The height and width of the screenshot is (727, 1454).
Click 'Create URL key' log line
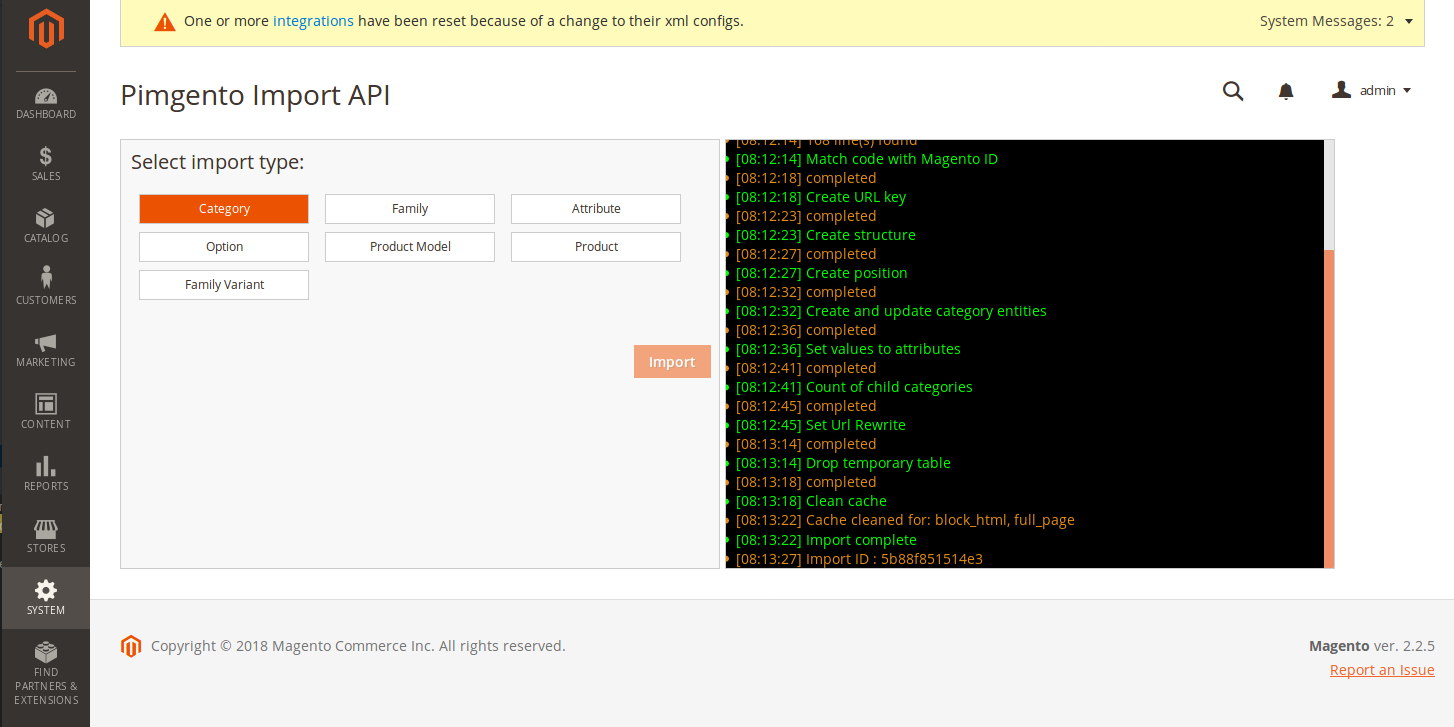821,197
